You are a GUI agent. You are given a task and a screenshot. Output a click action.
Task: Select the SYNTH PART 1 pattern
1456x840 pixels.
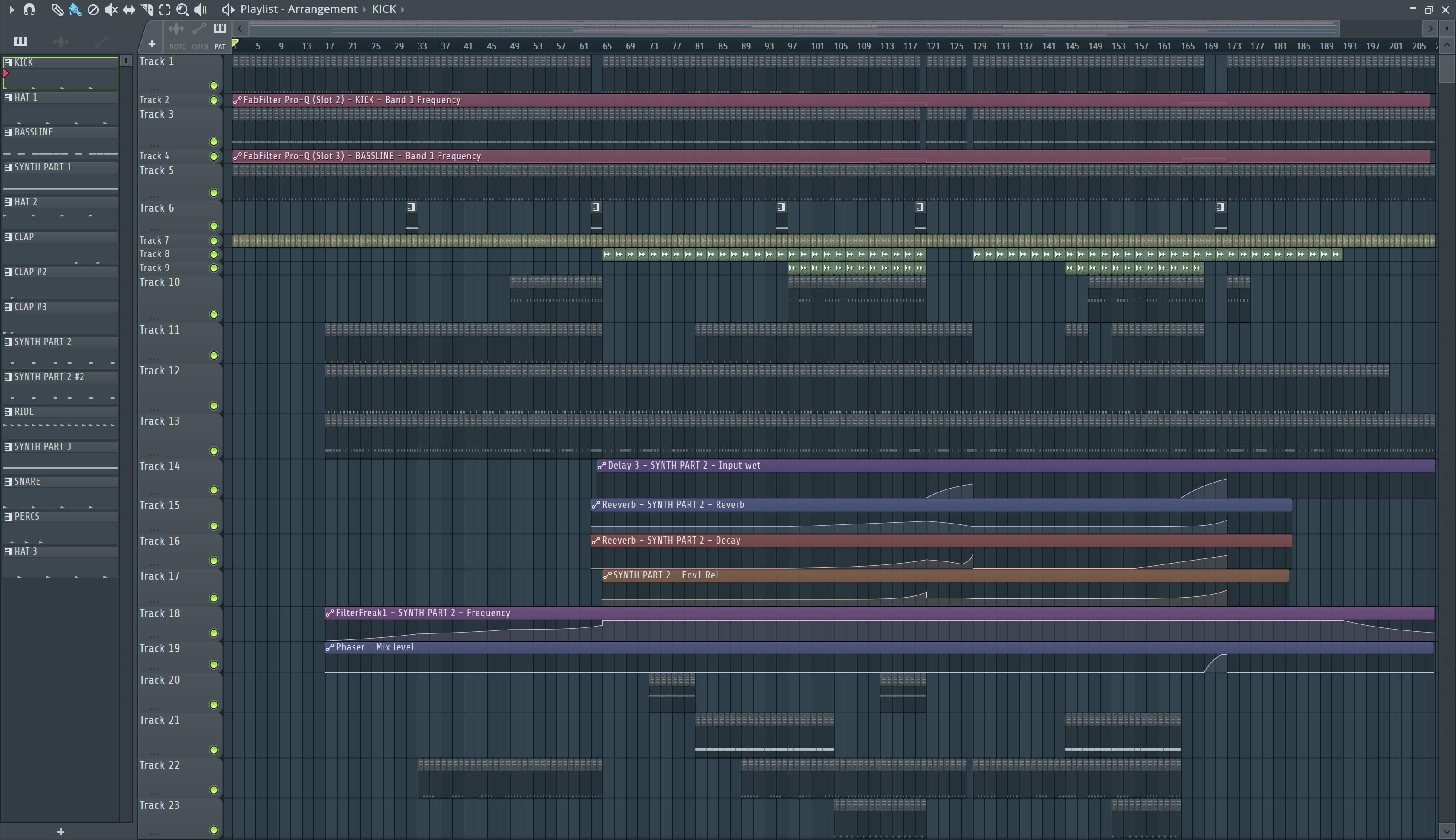(60, 178)
